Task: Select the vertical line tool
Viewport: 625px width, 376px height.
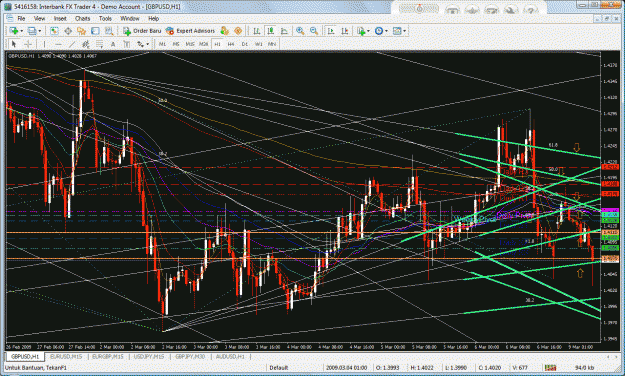Action: click(44, 44)
